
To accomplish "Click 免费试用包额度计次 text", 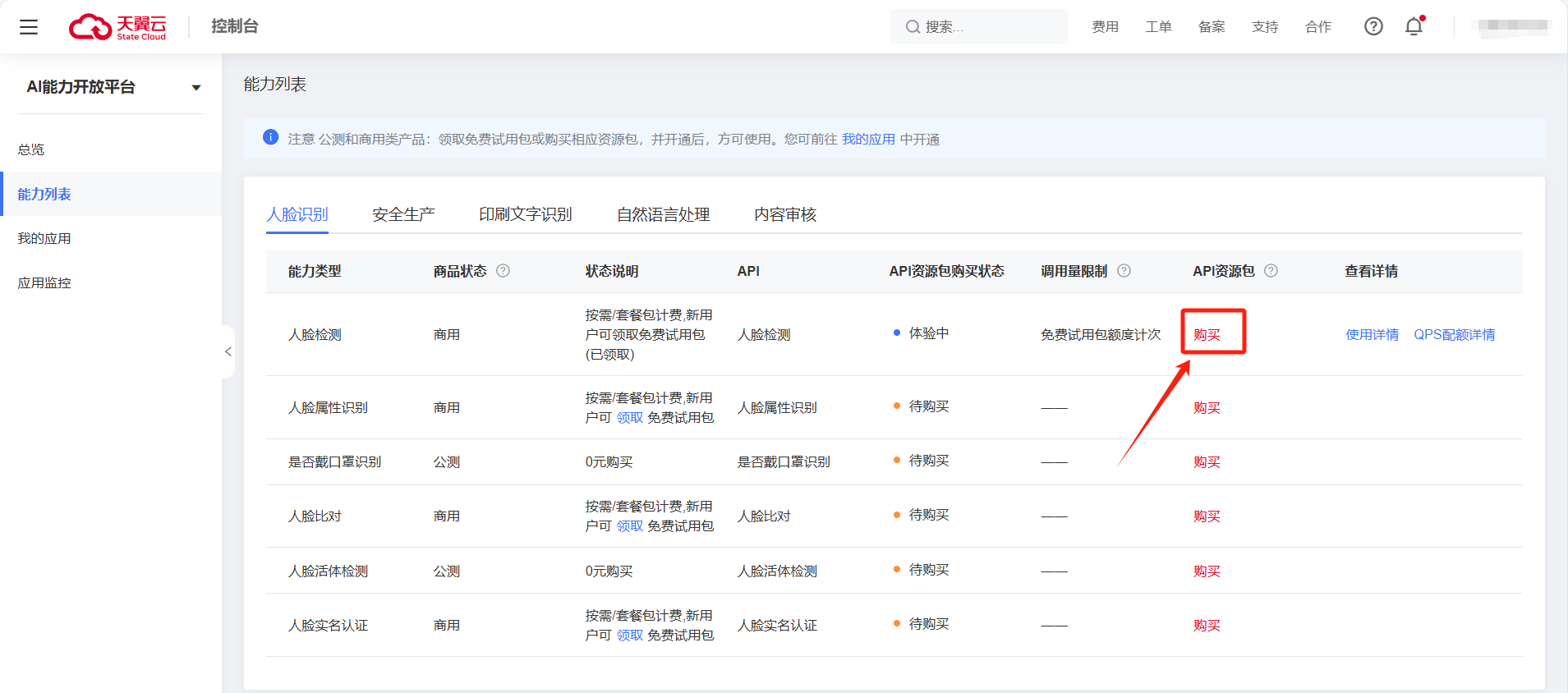I will coord(1101,334).
